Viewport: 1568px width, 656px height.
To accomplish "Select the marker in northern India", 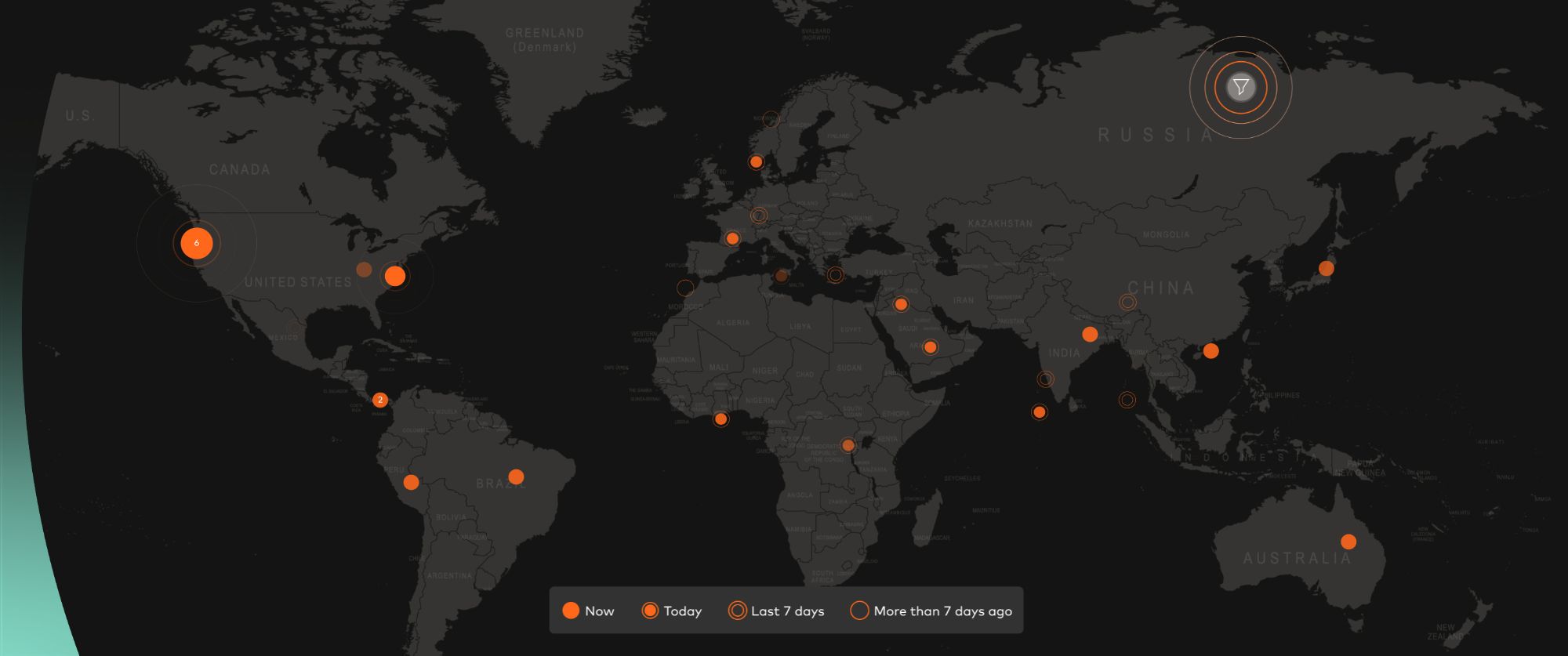I will 1090,335.
